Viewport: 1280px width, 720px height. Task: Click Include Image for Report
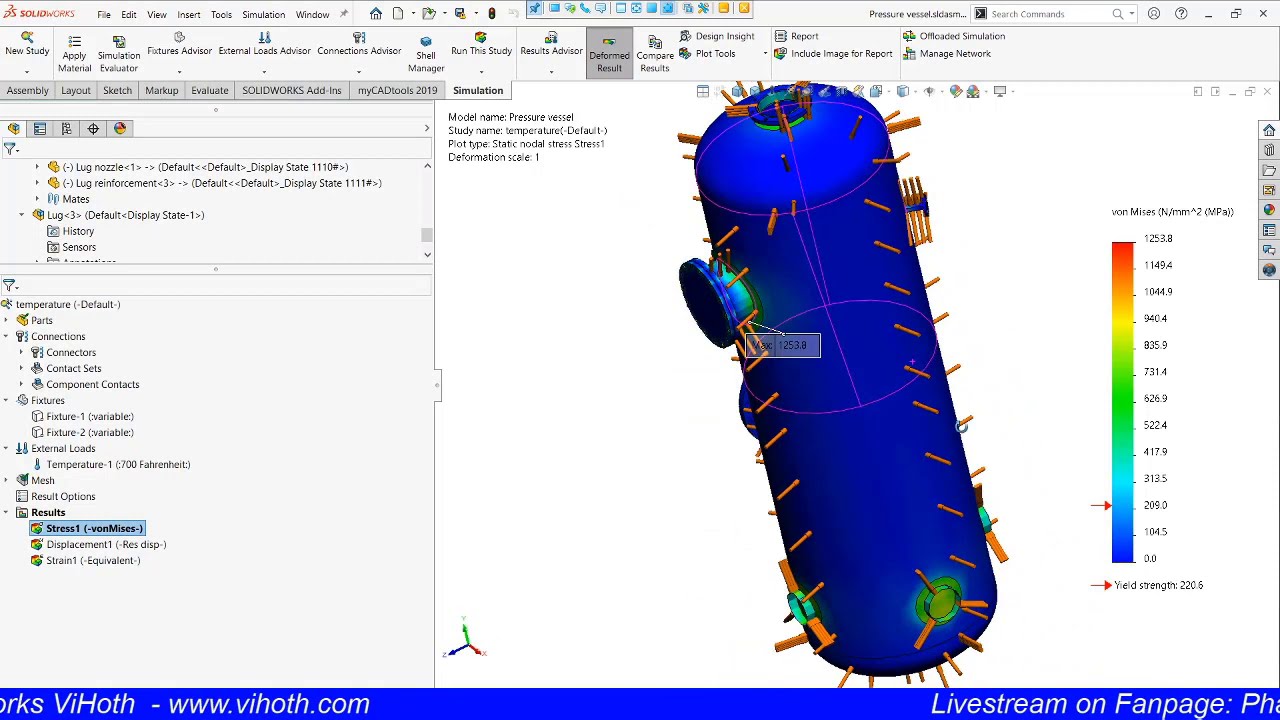click(x=833, y=53)
